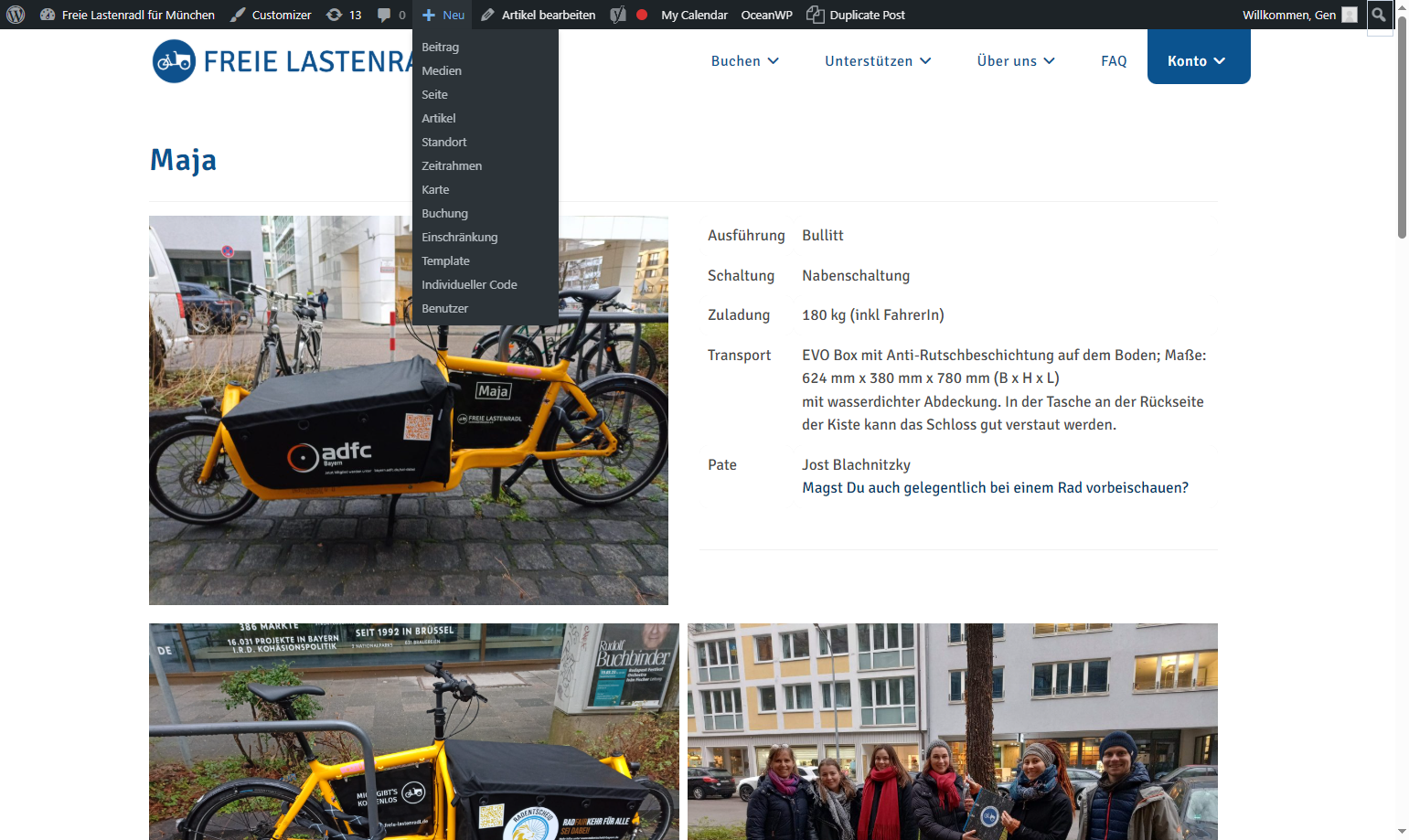
Task: Click Duplicate Post in admin bar
Action: pos(856,15)
